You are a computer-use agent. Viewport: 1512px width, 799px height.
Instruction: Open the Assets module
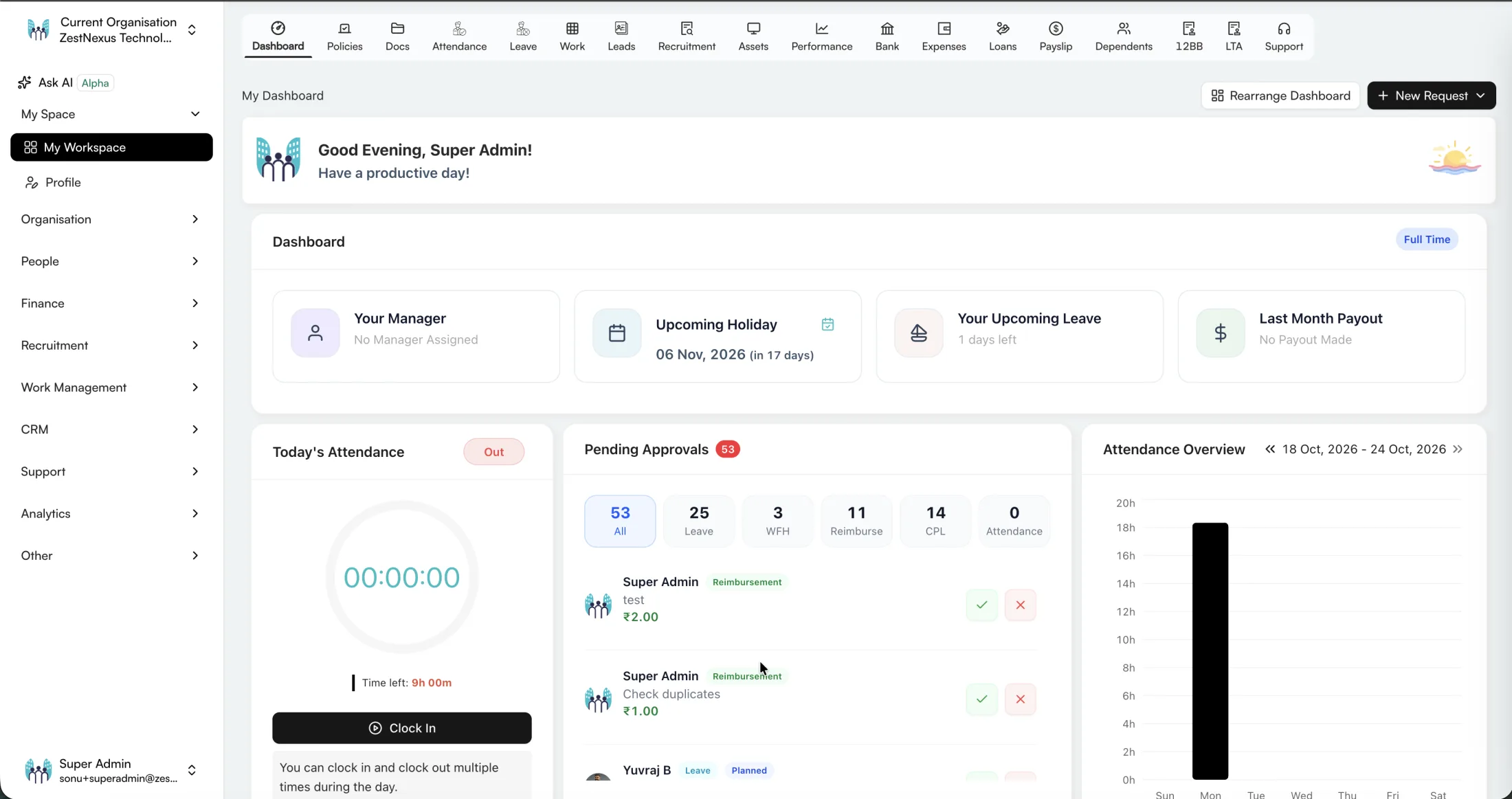[x=753, y=36]
